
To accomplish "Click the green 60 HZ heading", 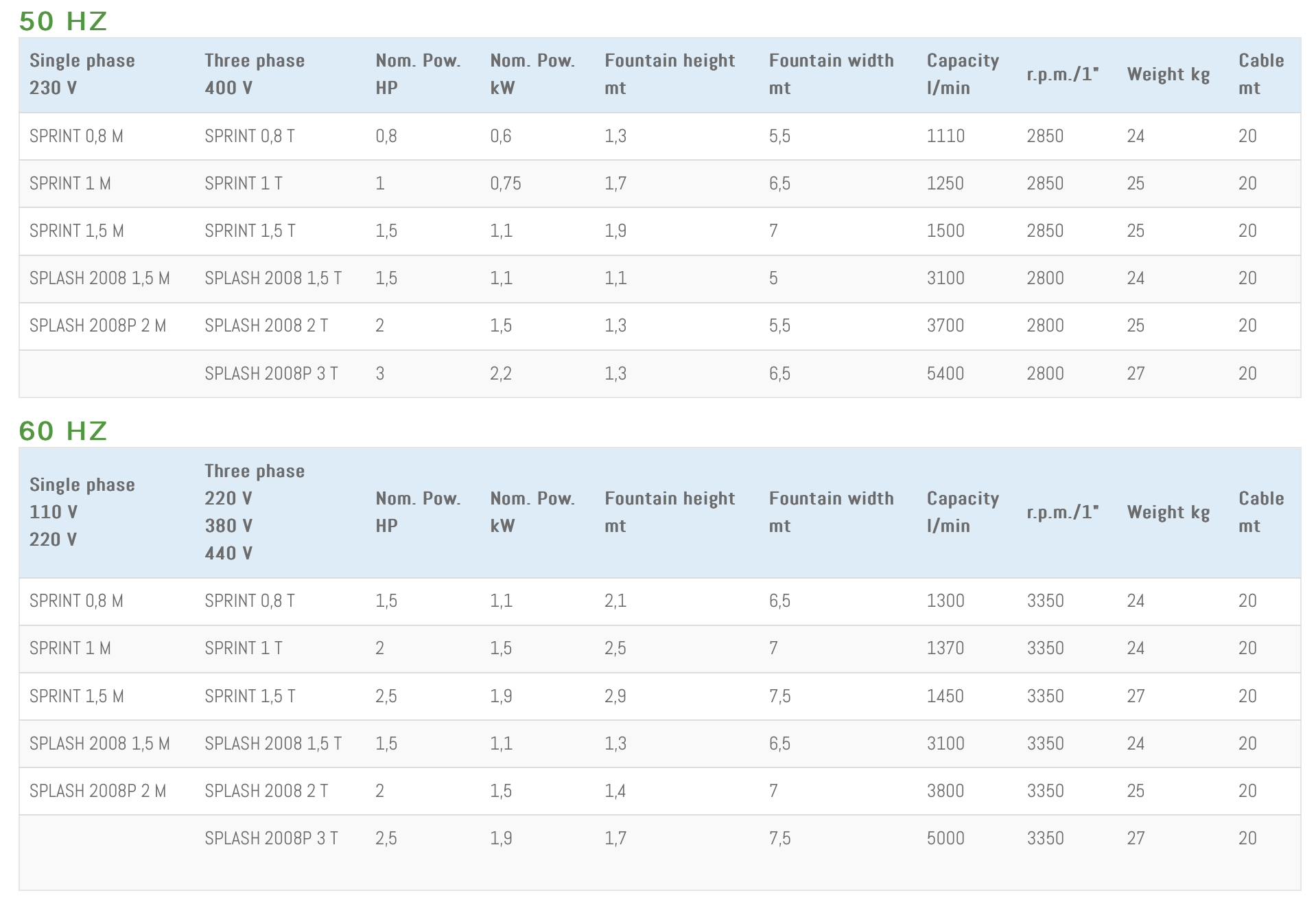I will click(x=63, y=431).
